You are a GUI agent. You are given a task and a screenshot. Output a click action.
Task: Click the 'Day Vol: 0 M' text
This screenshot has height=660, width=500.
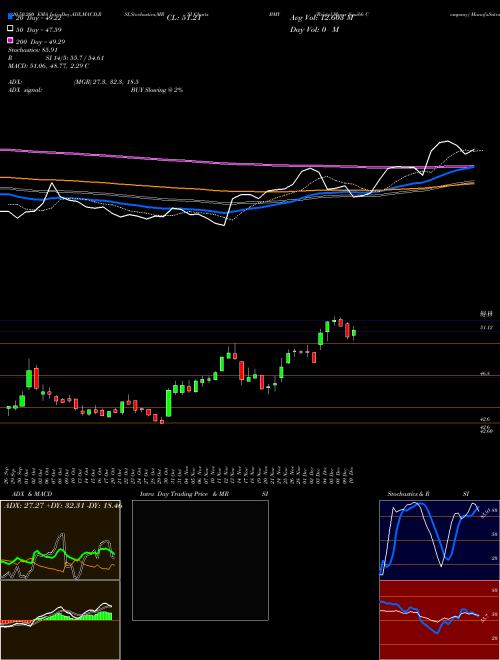click(x=314, y=29)
